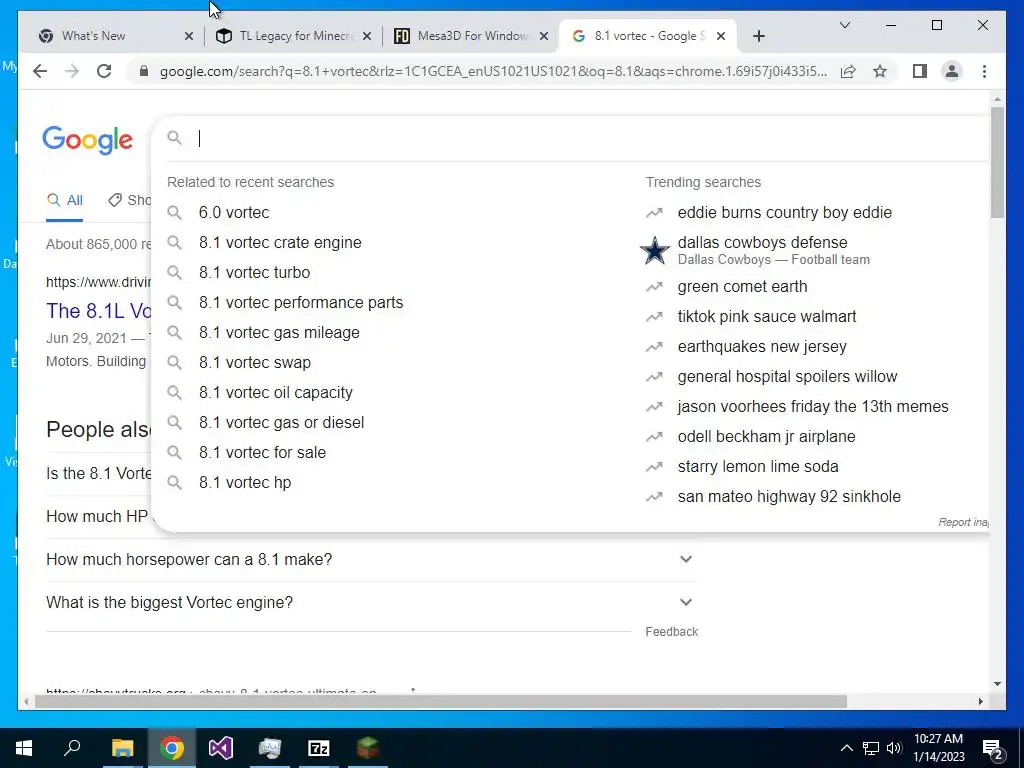Viewport: 1024px width, 768px height.
Task: Open the notification center icon
Action: click(x=993, y=749)
